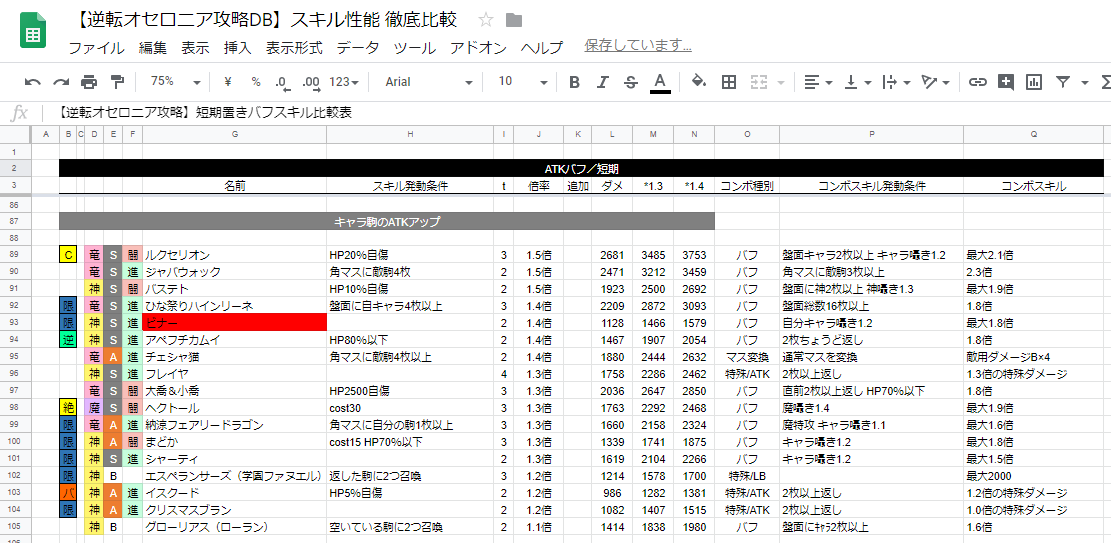The width and height of the screenshot is (1111, 543).
Task: Select cell 敵用ダメージB×4
Action: point(1033,357)
